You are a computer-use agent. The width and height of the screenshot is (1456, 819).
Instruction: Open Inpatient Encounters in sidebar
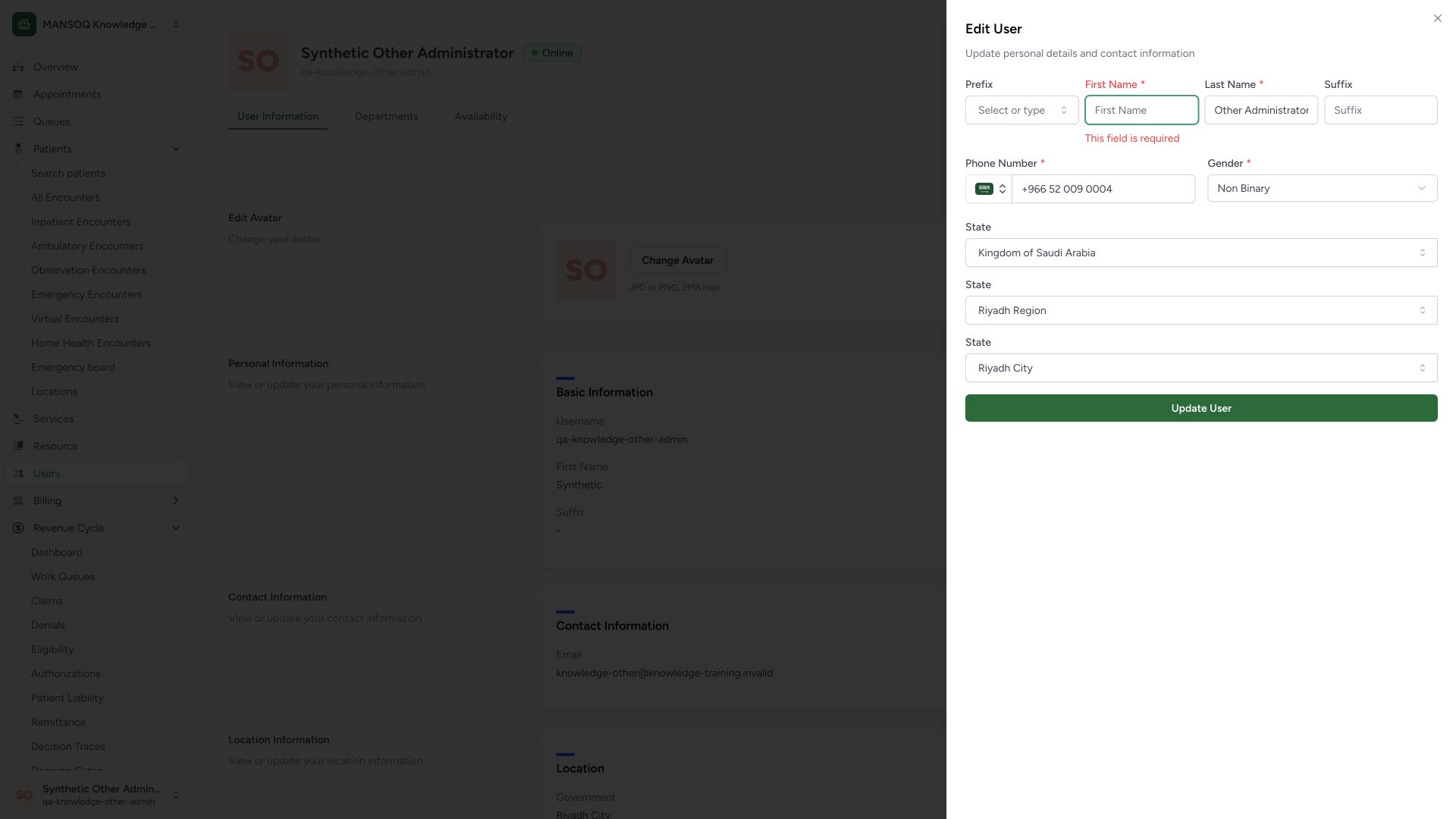[x=80, y=221]
